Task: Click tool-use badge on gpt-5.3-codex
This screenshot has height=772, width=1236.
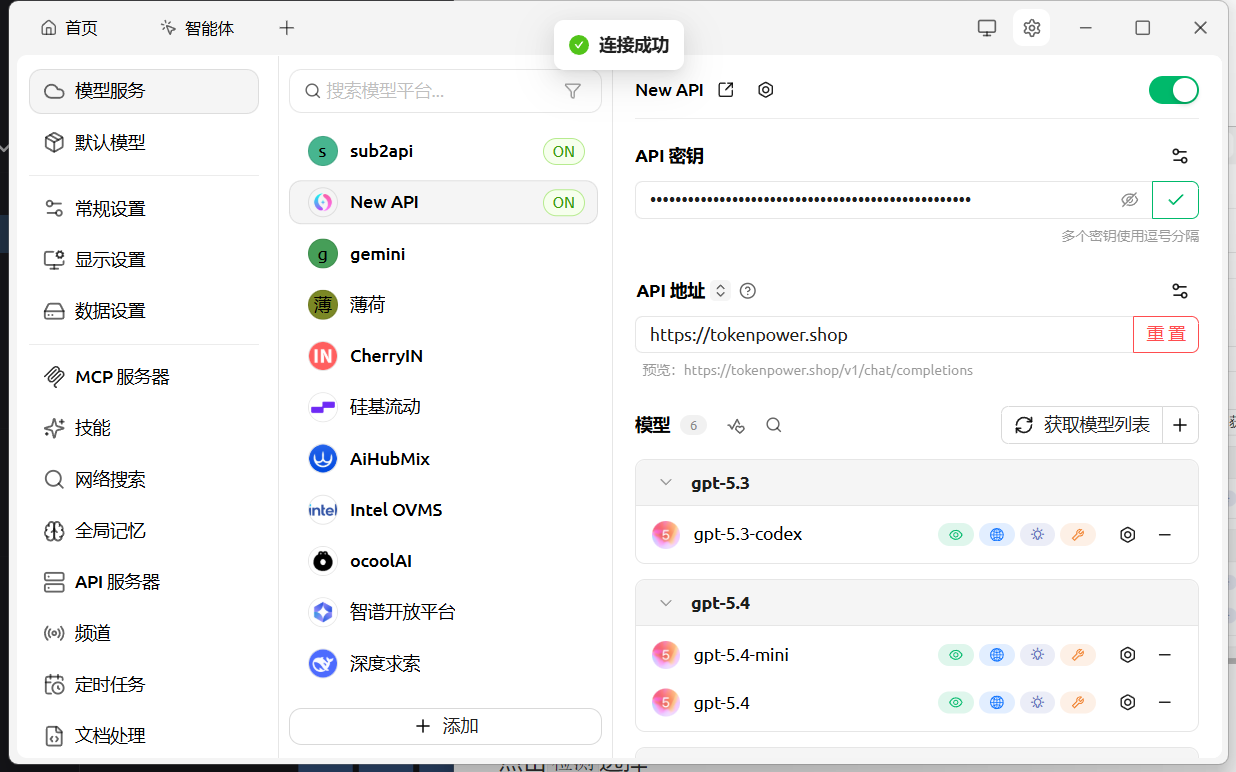Action: [x=1078, y=535]
